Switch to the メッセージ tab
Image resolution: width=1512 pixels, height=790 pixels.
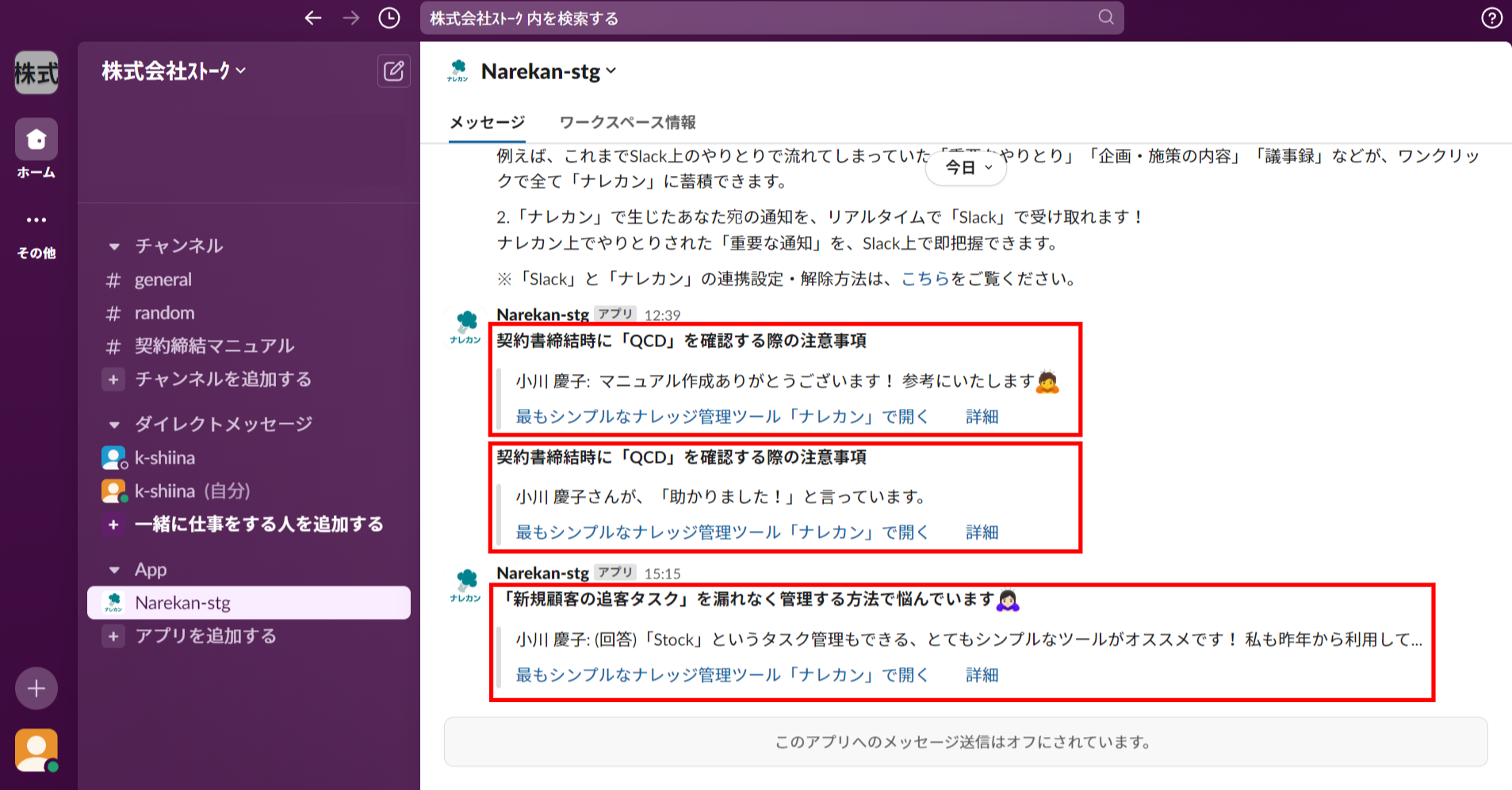click(487, 123)
